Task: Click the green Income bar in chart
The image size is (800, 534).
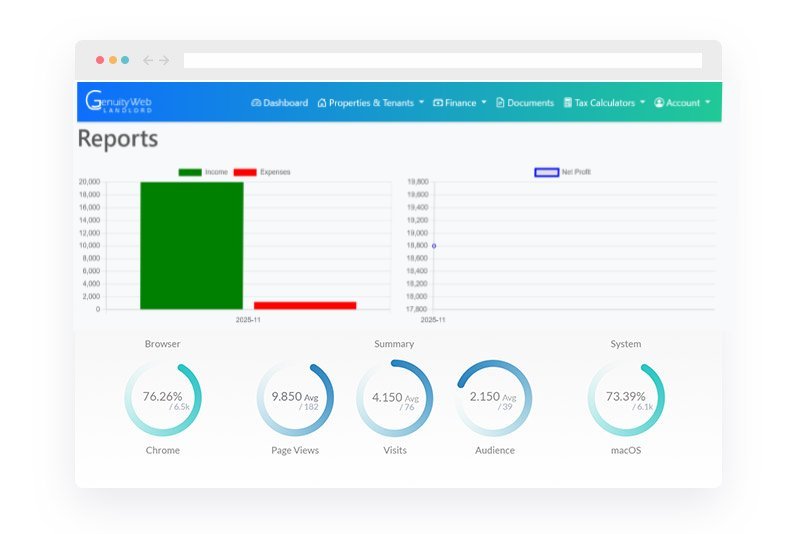Action: tap(191, 245)
